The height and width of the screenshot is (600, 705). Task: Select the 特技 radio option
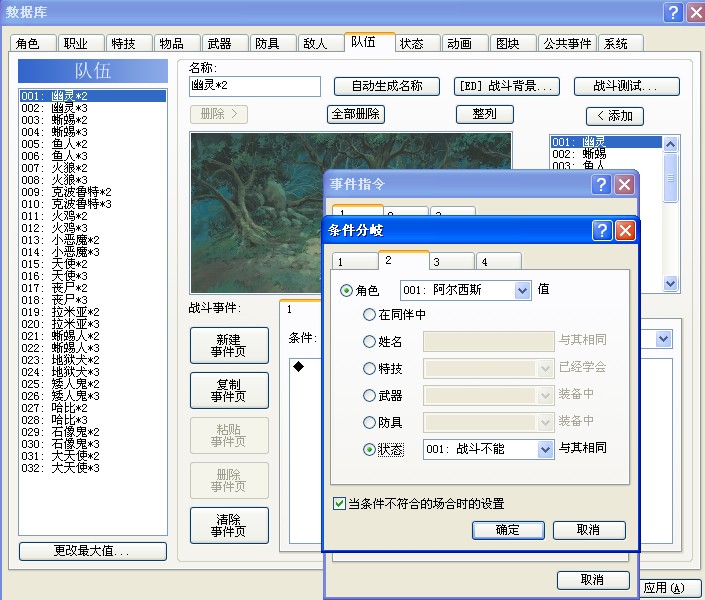click(x=369, y=369)
